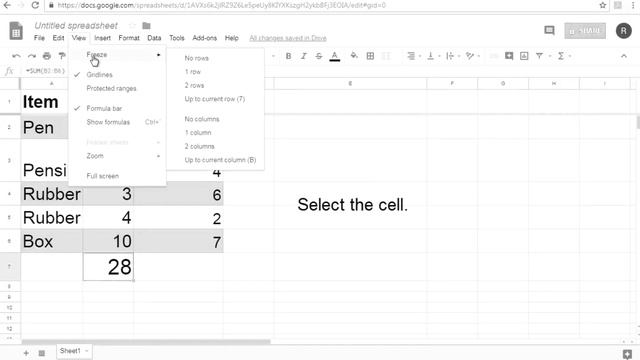Open the File menu
Screen dimensions: 640x360
pyautogui.click(x=39, y=38)
